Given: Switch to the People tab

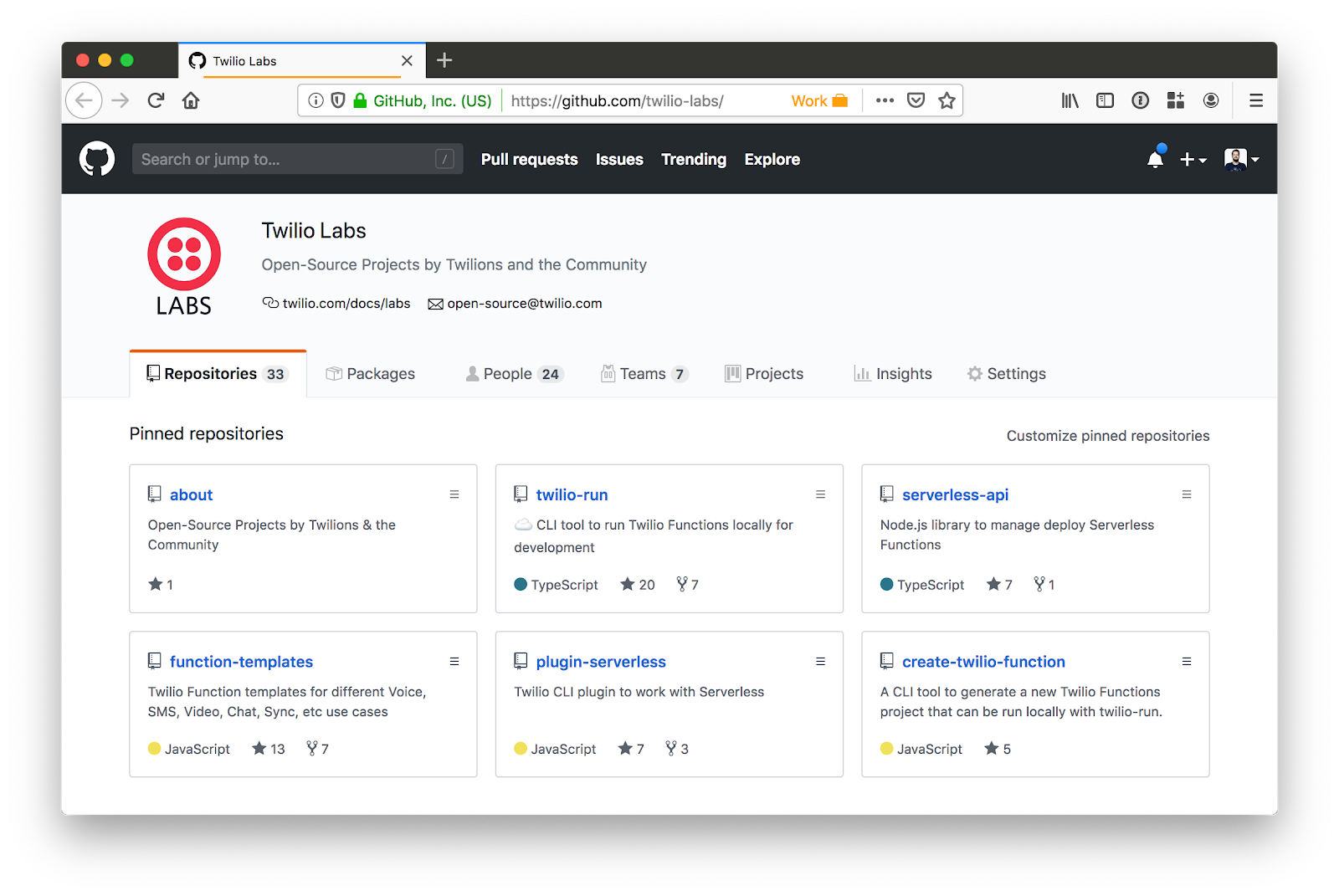Looking at the screenshot, I should tap(514, 374).
